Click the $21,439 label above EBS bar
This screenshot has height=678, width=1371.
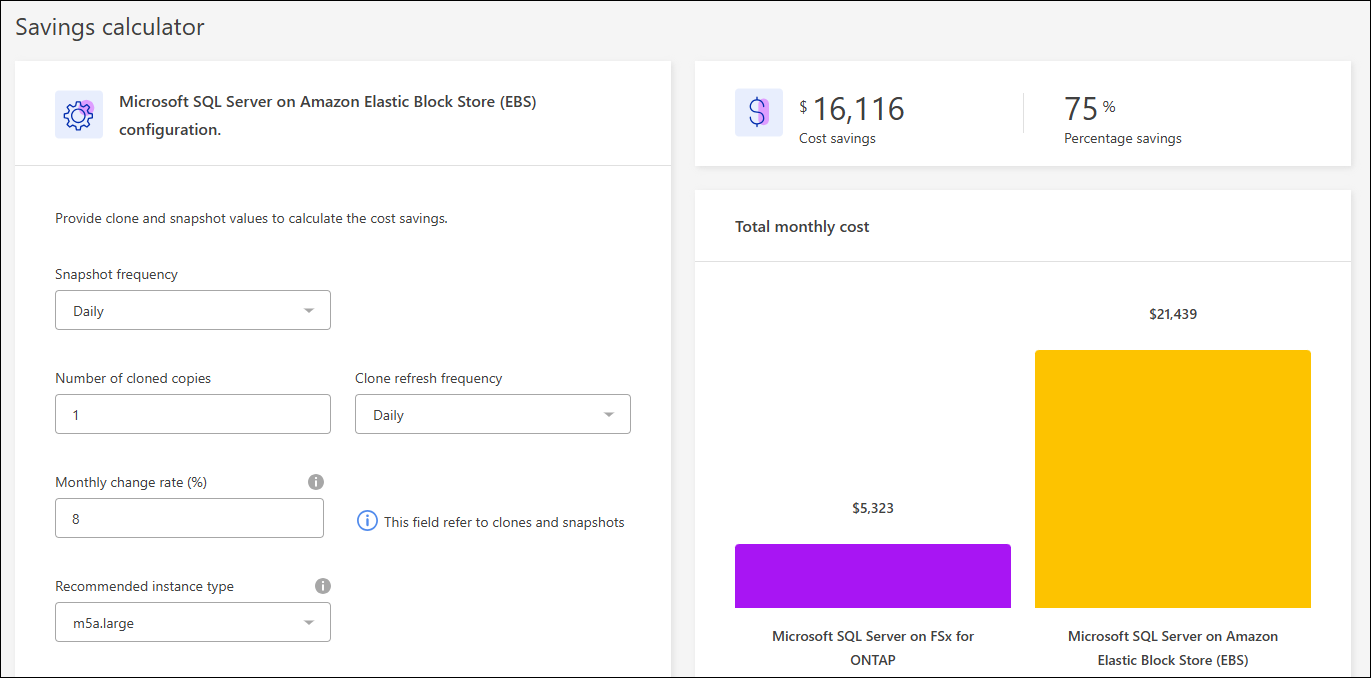tap(1172, 314)
